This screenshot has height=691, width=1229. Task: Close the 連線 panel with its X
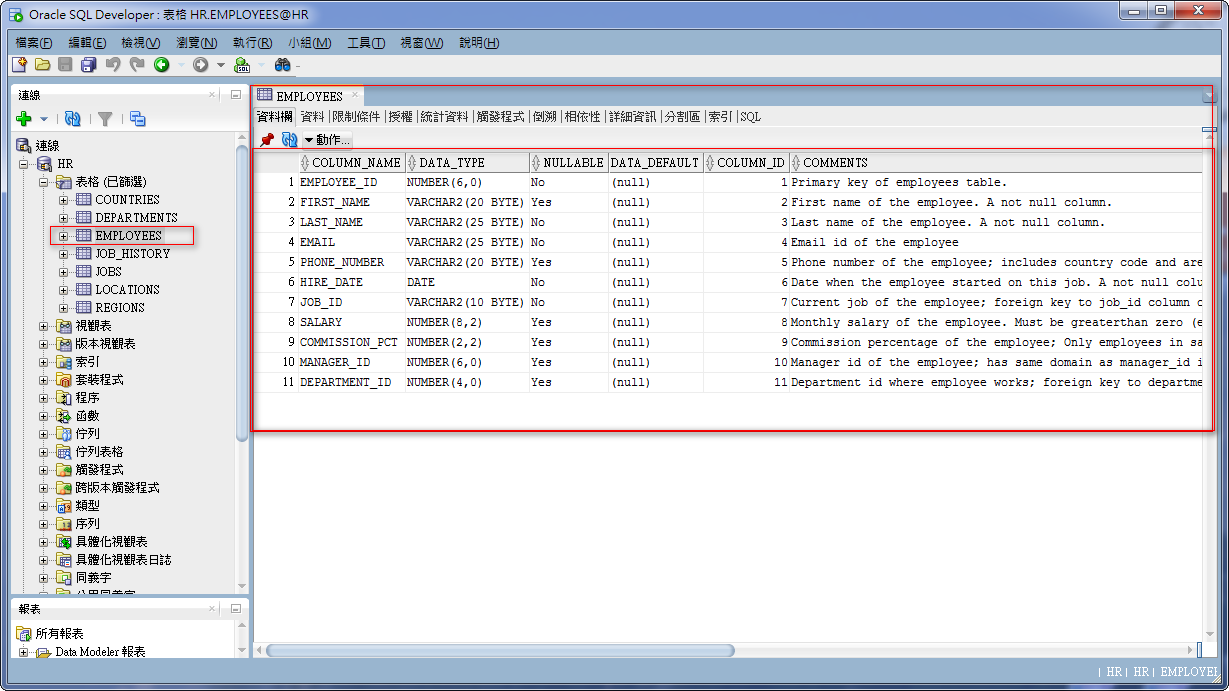pos(212,95)
